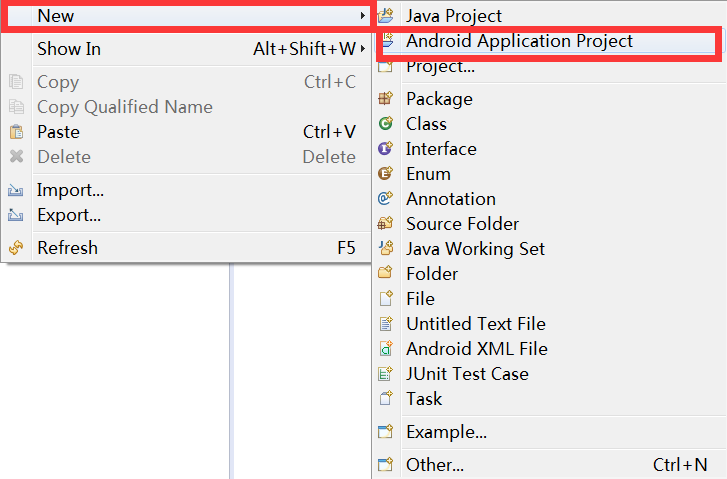Click the JUnit Test Case icon
This screenshot has width=727, height=479.
[386, 374]
